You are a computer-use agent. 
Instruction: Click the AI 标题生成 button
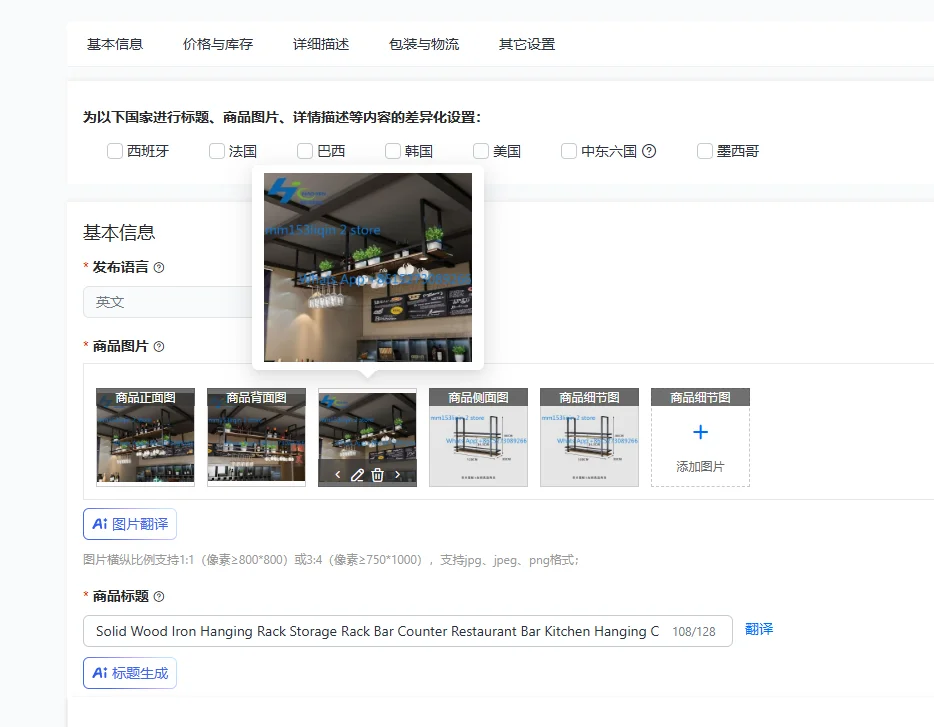tap(130, 673)
